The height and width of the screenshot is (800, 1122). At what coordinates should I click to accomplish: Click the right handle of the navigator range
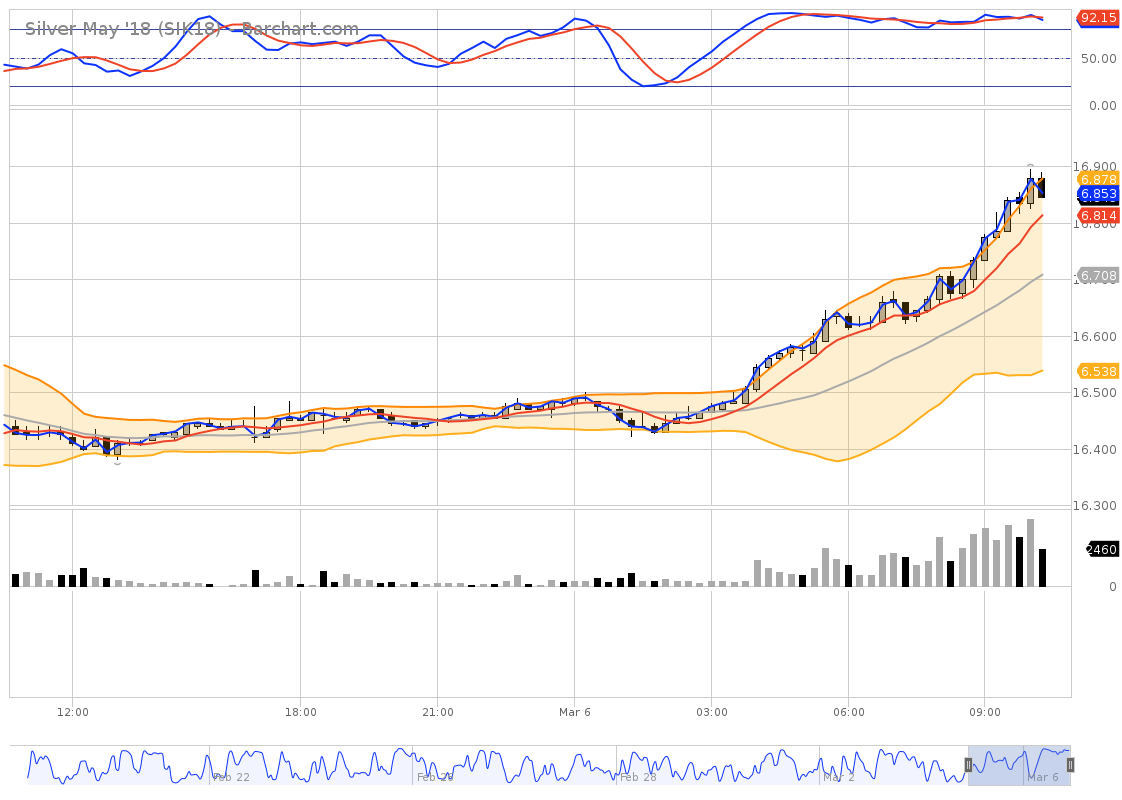1070,765
